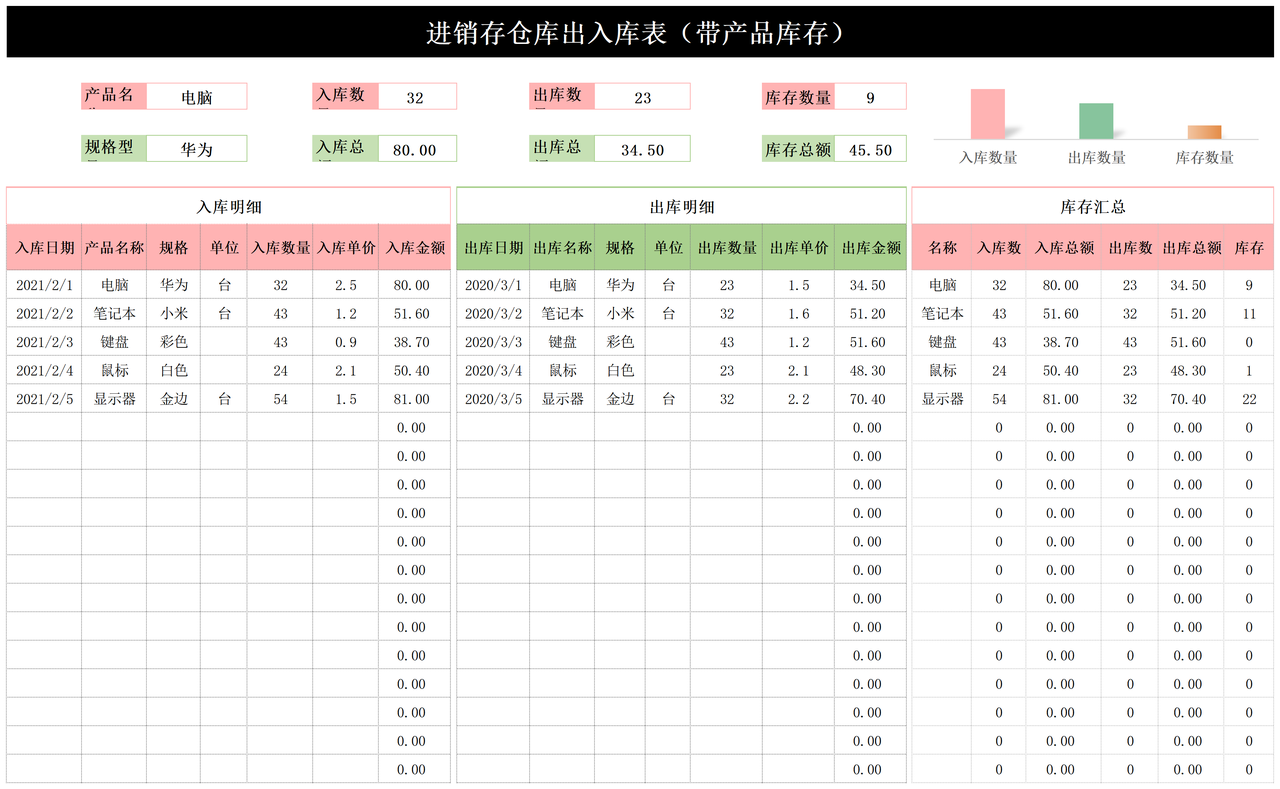Viewport: 1280px width, 789px height.
Task: Click the 入库总额 header in 库存汇总
Action: coord(1064,247)
